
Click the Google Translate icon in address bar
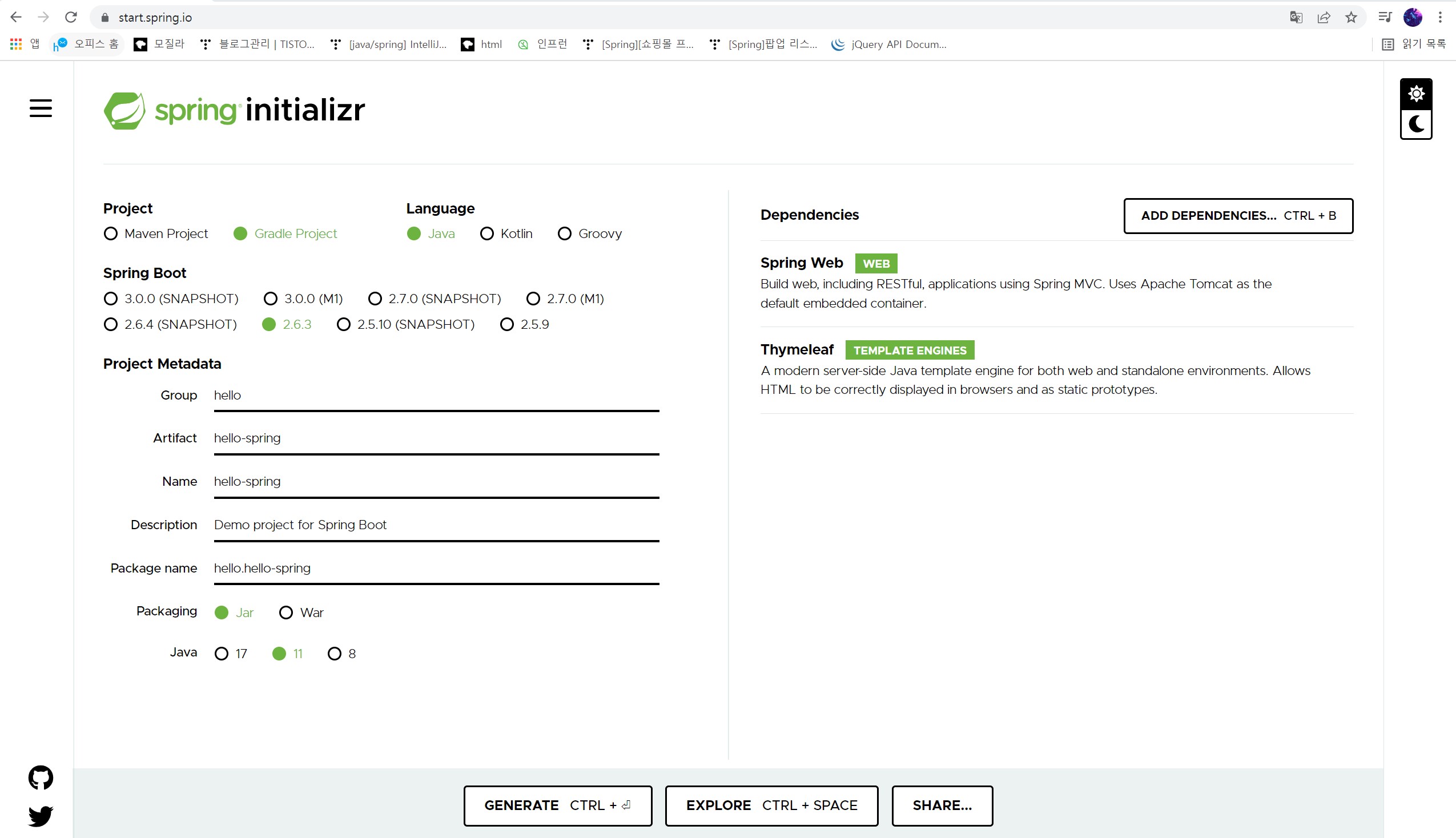pos(1296,17)
